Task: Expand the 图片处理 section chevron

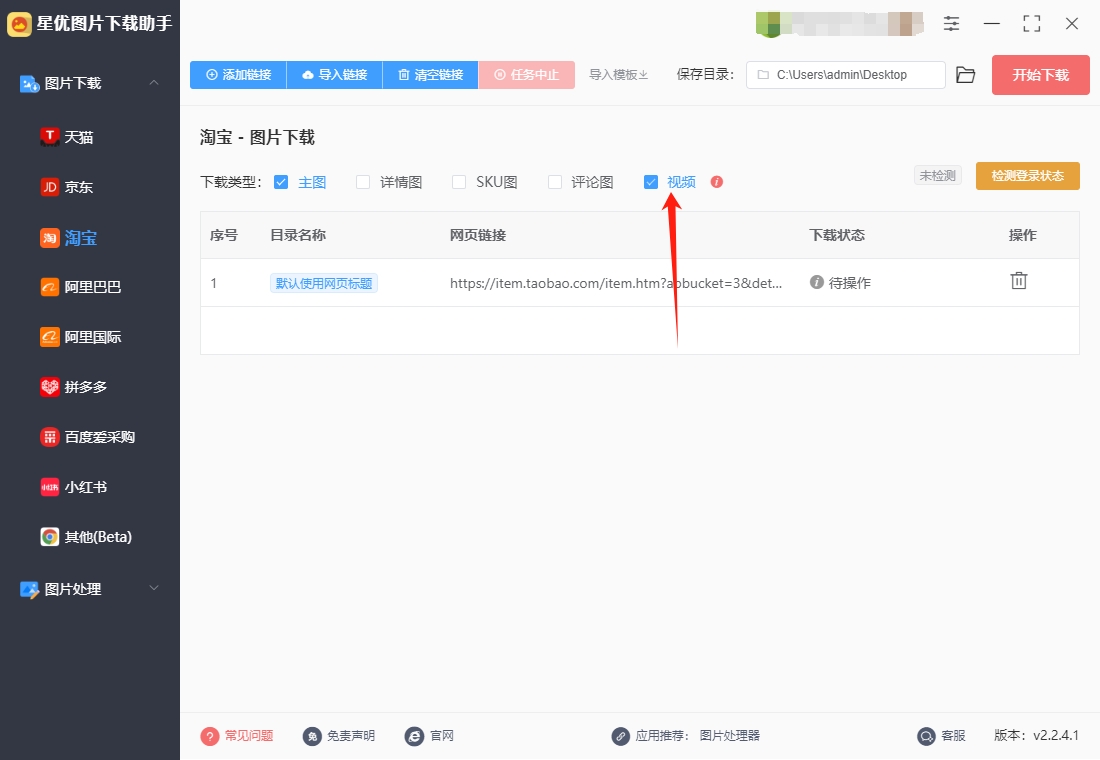Action: (x=154, y=588)
